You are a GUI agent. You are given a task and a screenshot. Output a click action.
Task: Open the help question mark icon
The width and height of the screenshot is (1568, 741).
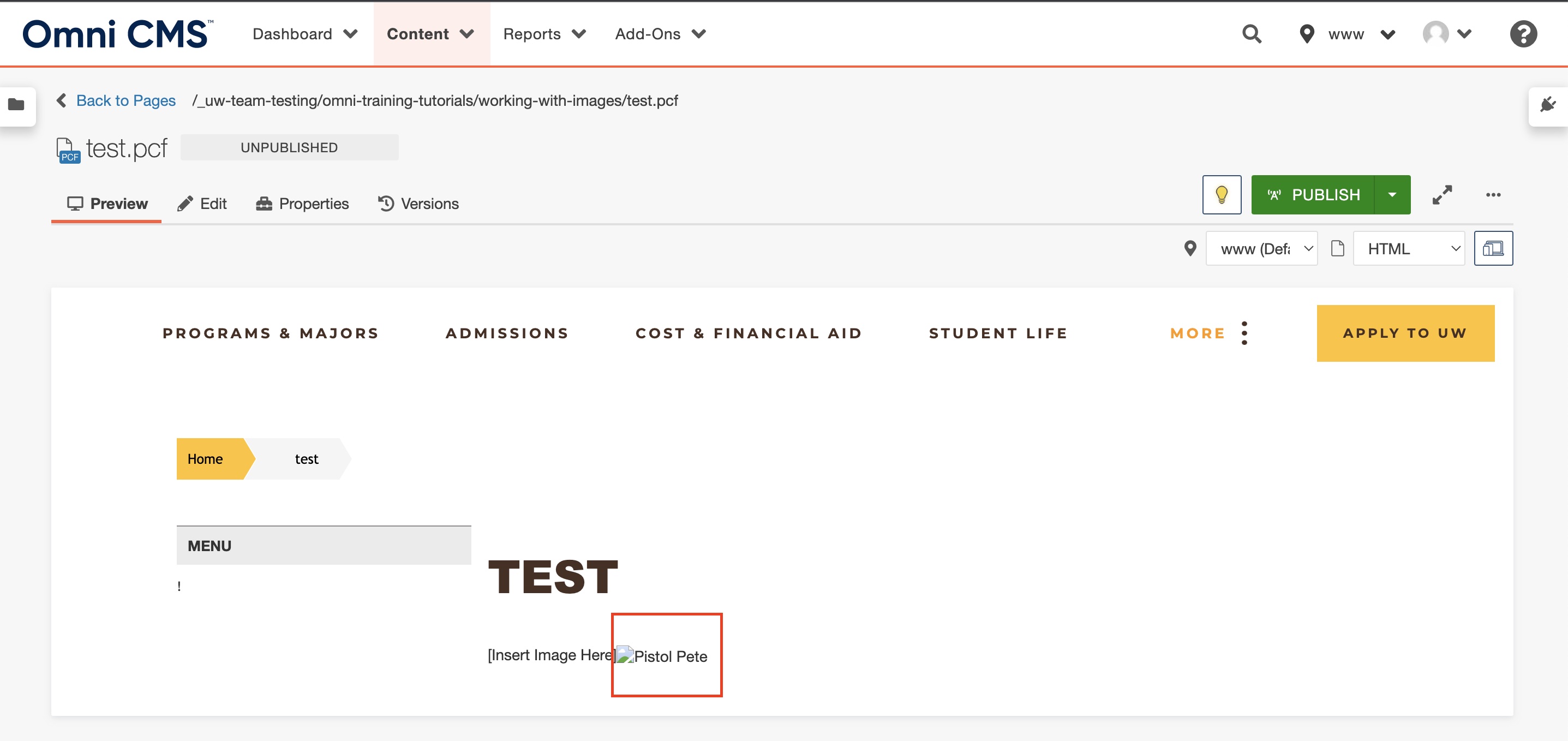pyautogui.click(x=1523, y=34)
